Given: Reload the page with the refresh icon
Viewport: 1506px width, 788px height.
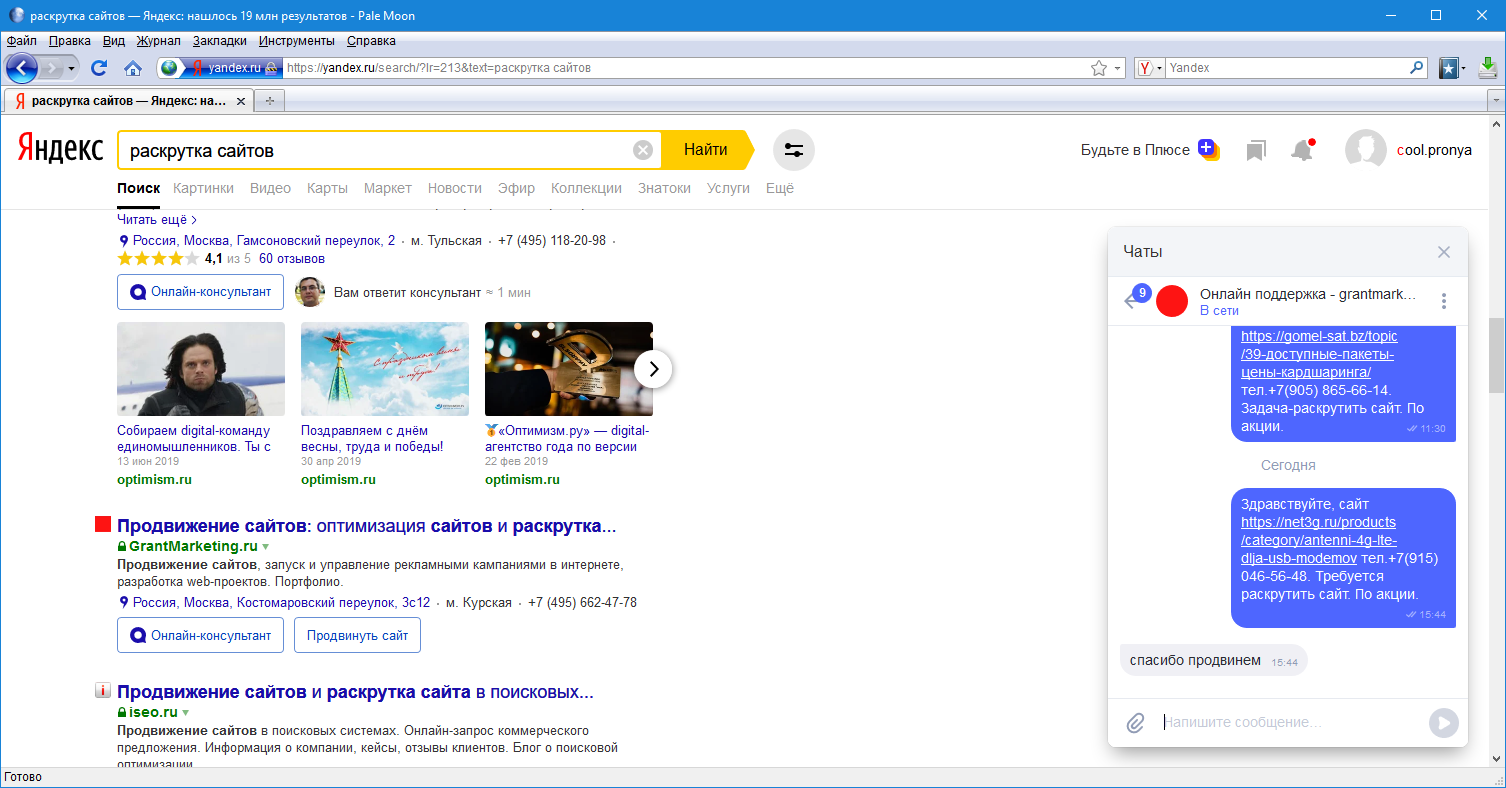Looking at the screenshot, I should [x=99, y=68].
